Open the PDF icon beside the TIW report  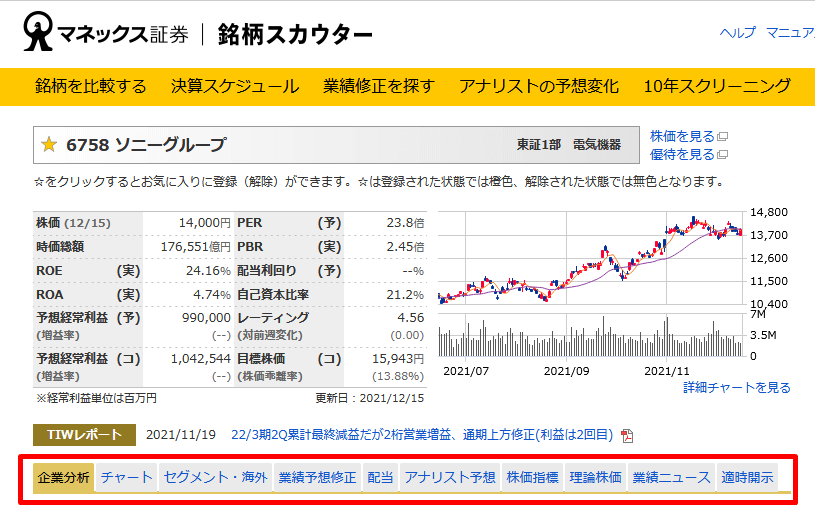point(627,435)
